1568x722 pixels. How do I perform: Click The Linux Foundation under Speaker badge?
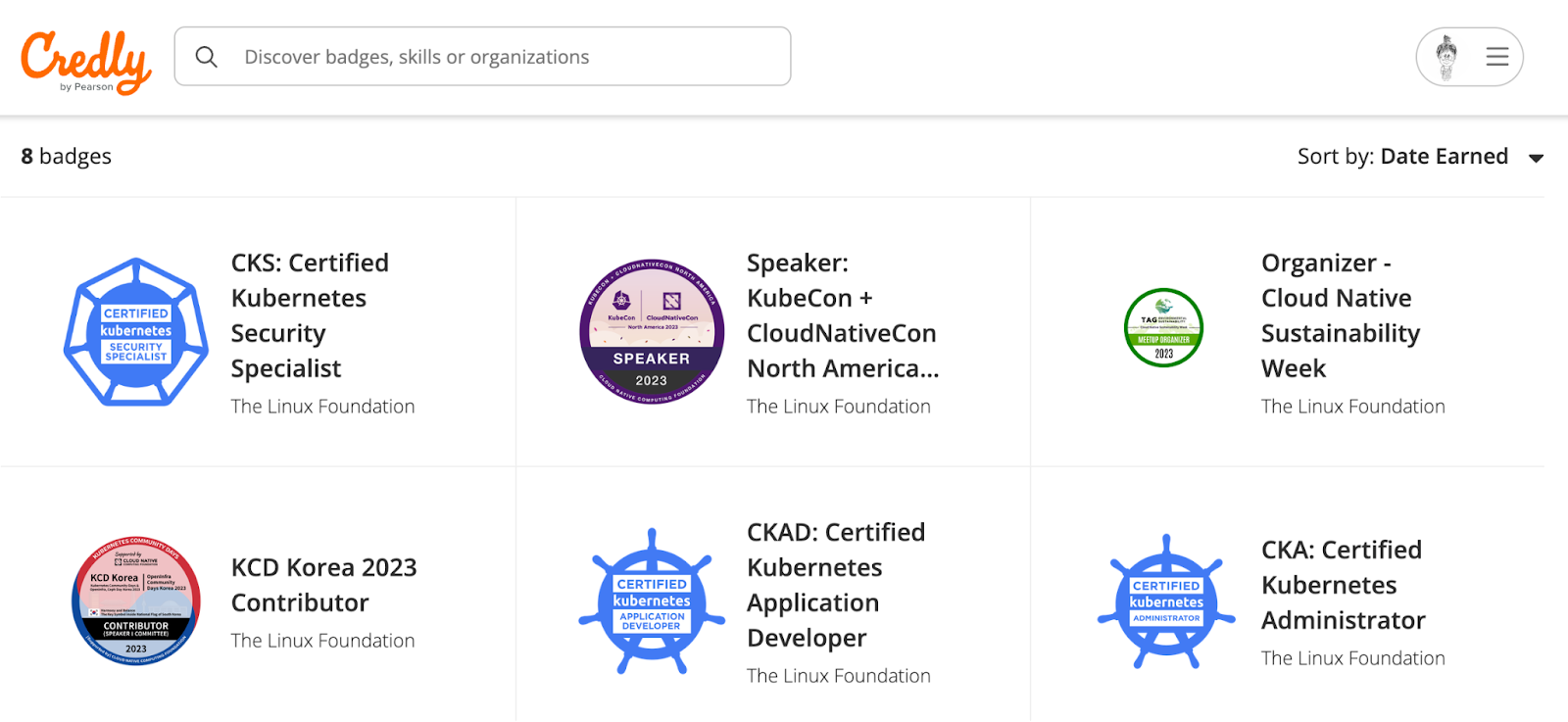tap(839, 407)
